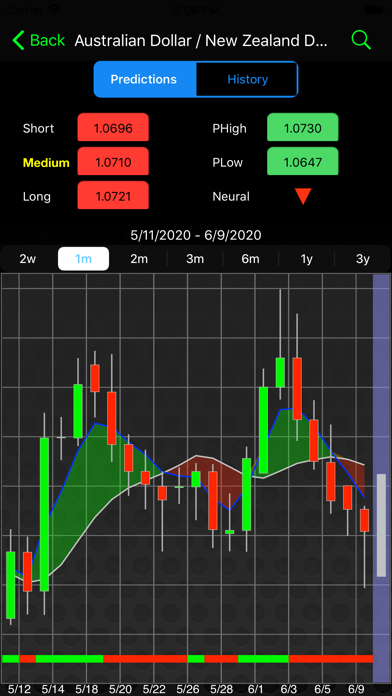Select the Long label
Image resolution: width=392 pixels, height=696 pixels.
36,196
